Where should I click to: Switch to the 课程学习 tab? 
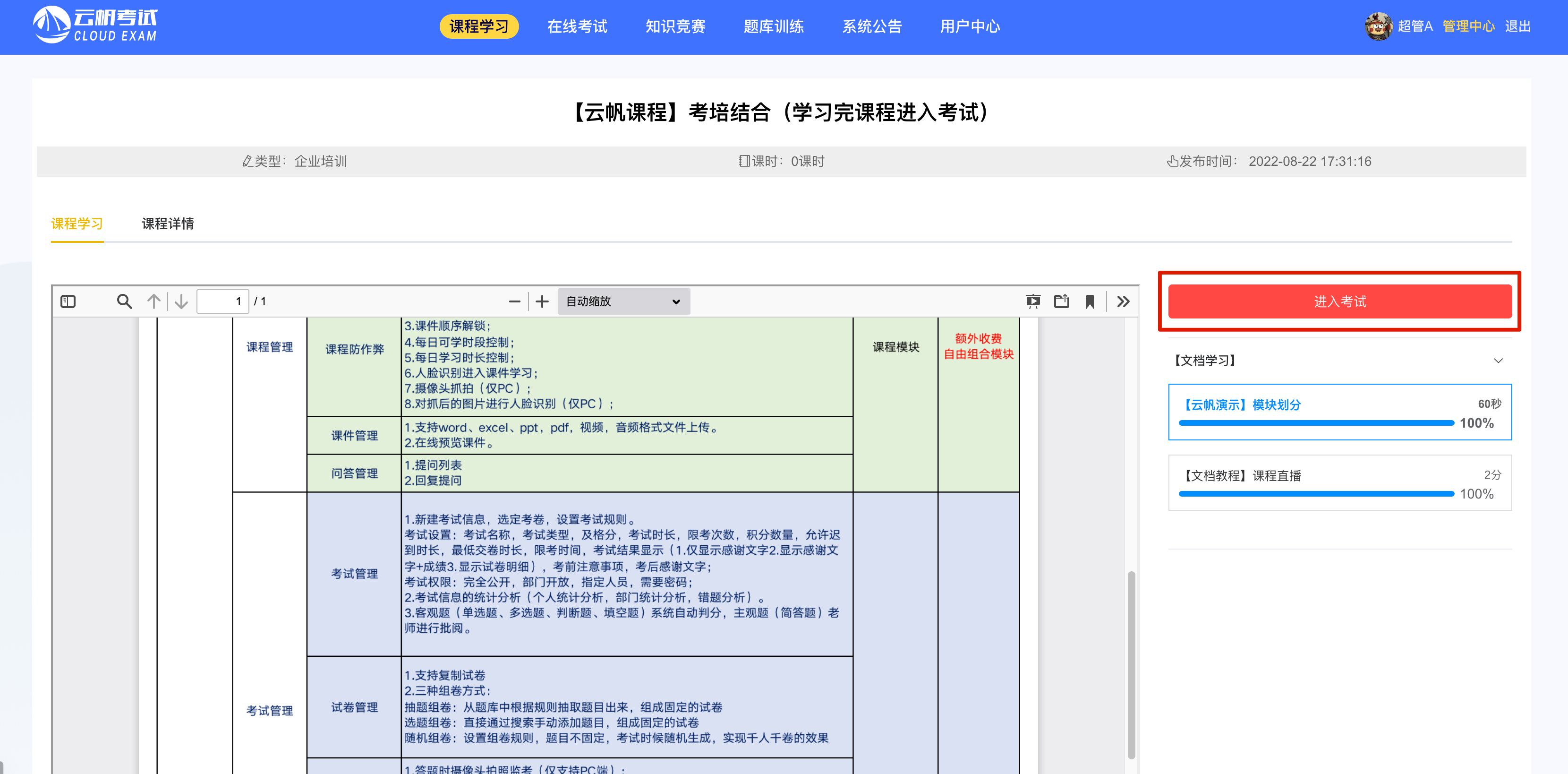(77, 224)
